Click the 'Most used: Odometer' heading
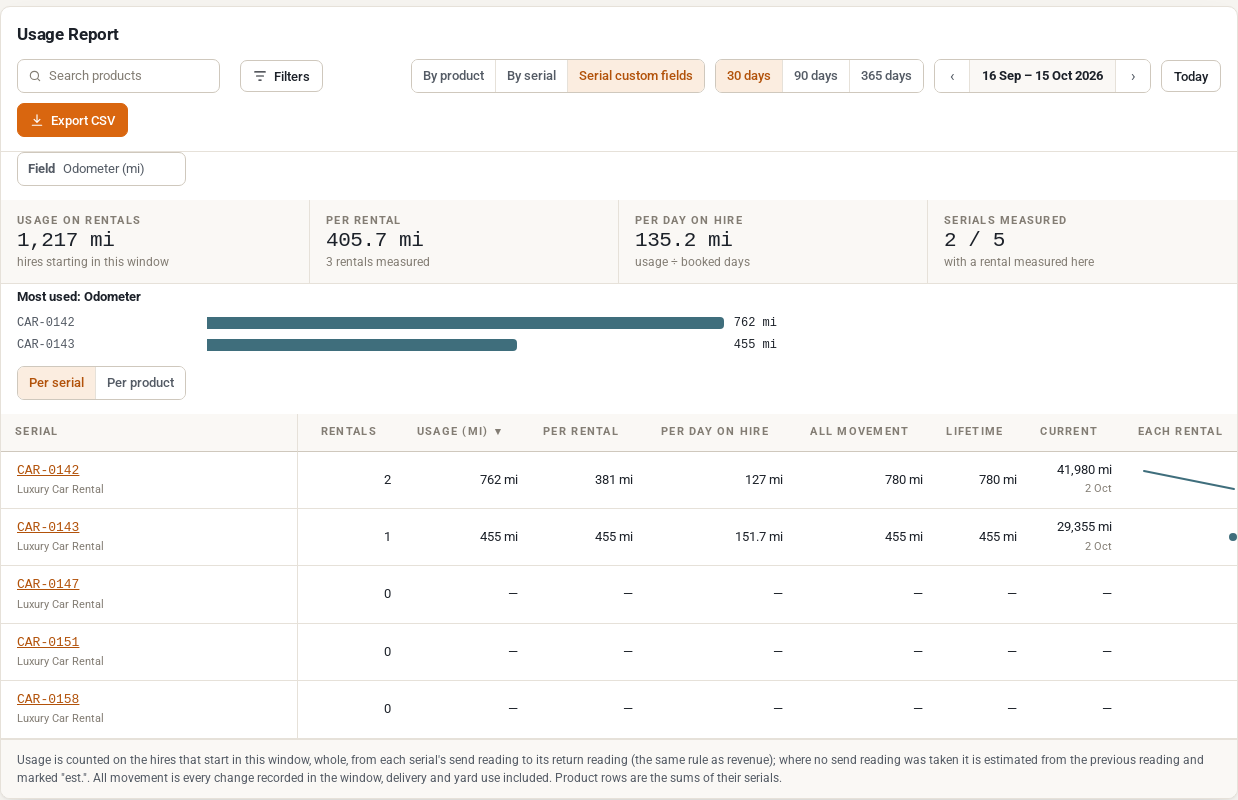 79,297
